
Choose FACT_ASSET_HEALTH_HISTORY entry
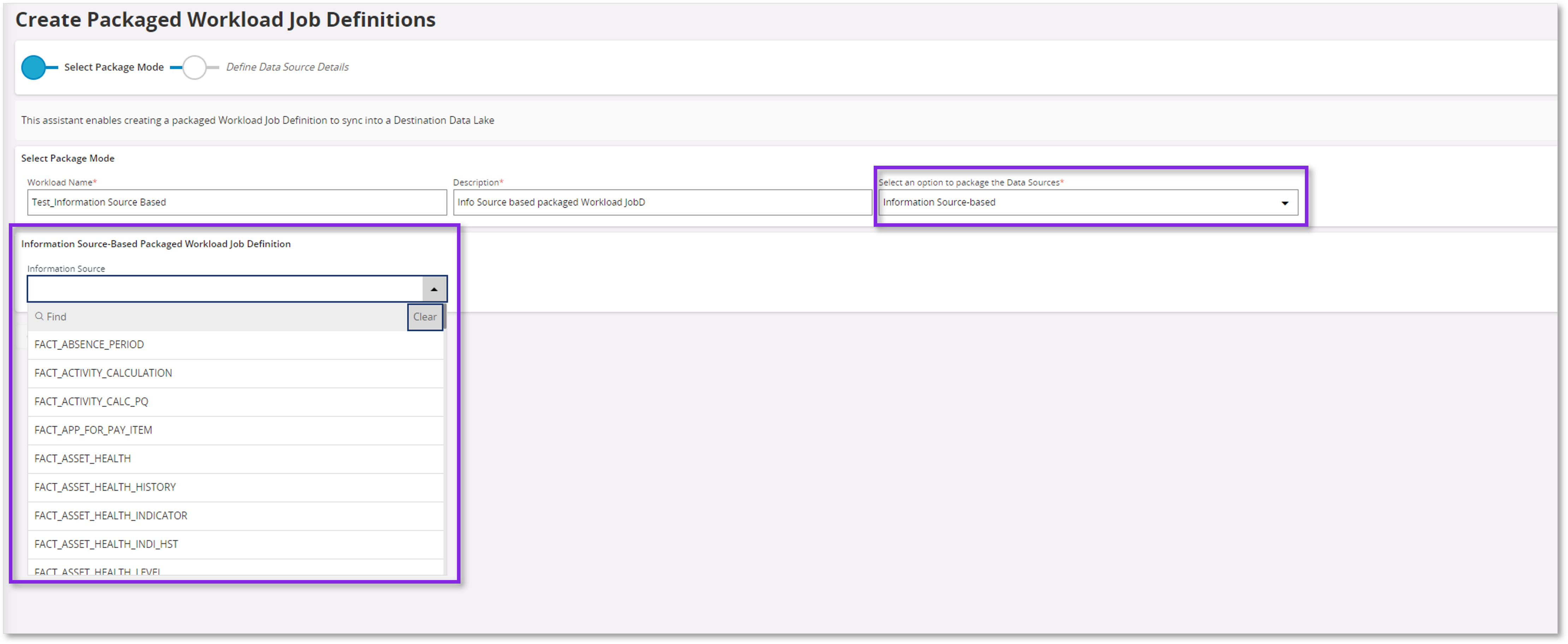click(236, 488)
